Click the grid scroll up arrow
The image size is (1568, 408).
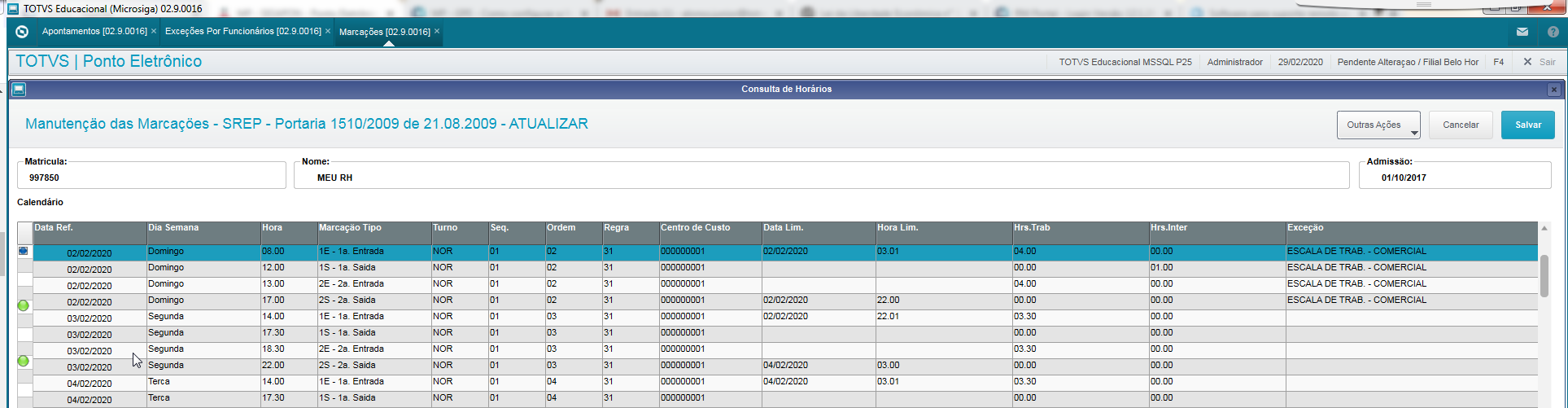(1544, 229)
